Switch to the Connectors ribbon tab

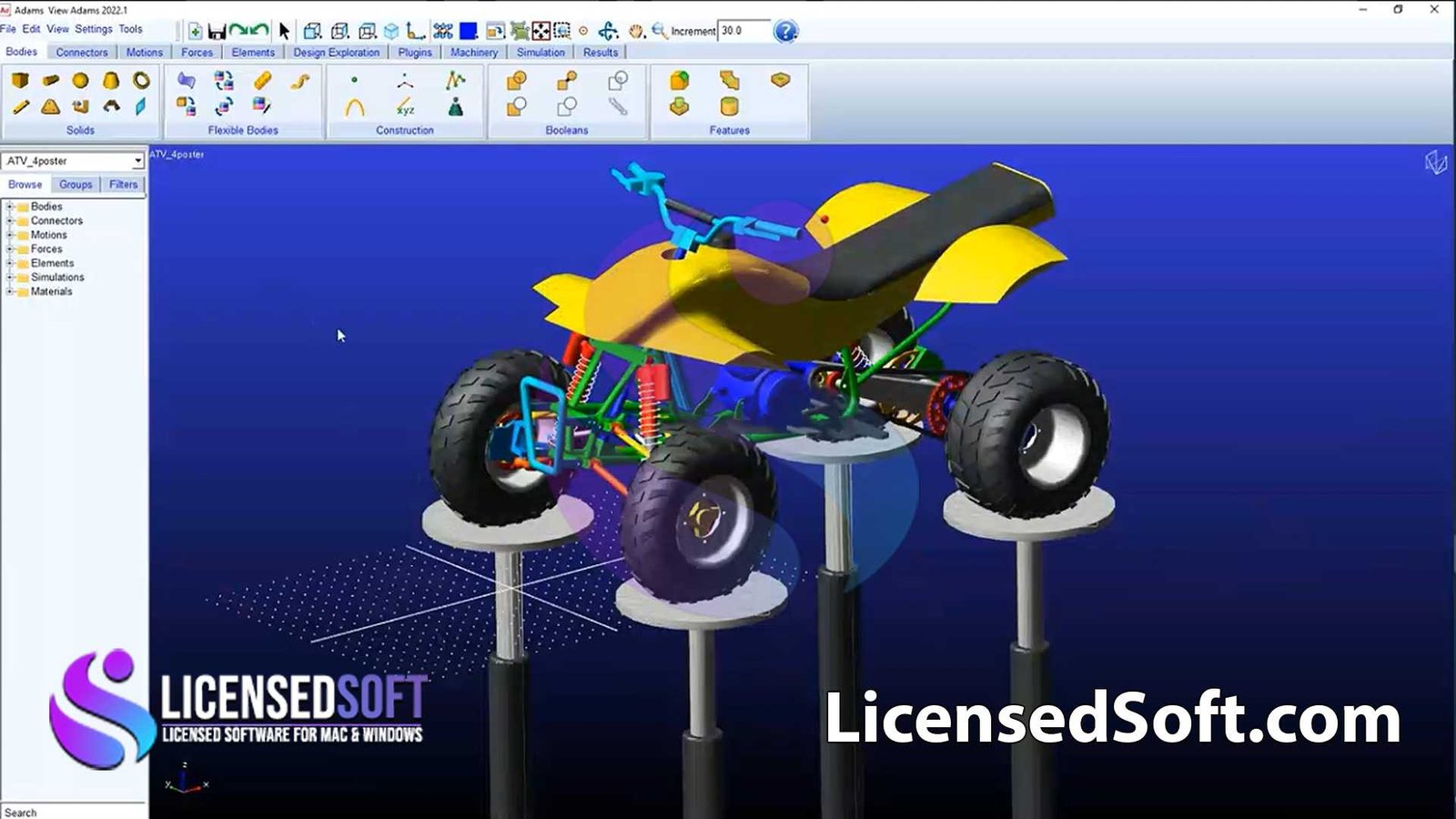pos(82,53)
